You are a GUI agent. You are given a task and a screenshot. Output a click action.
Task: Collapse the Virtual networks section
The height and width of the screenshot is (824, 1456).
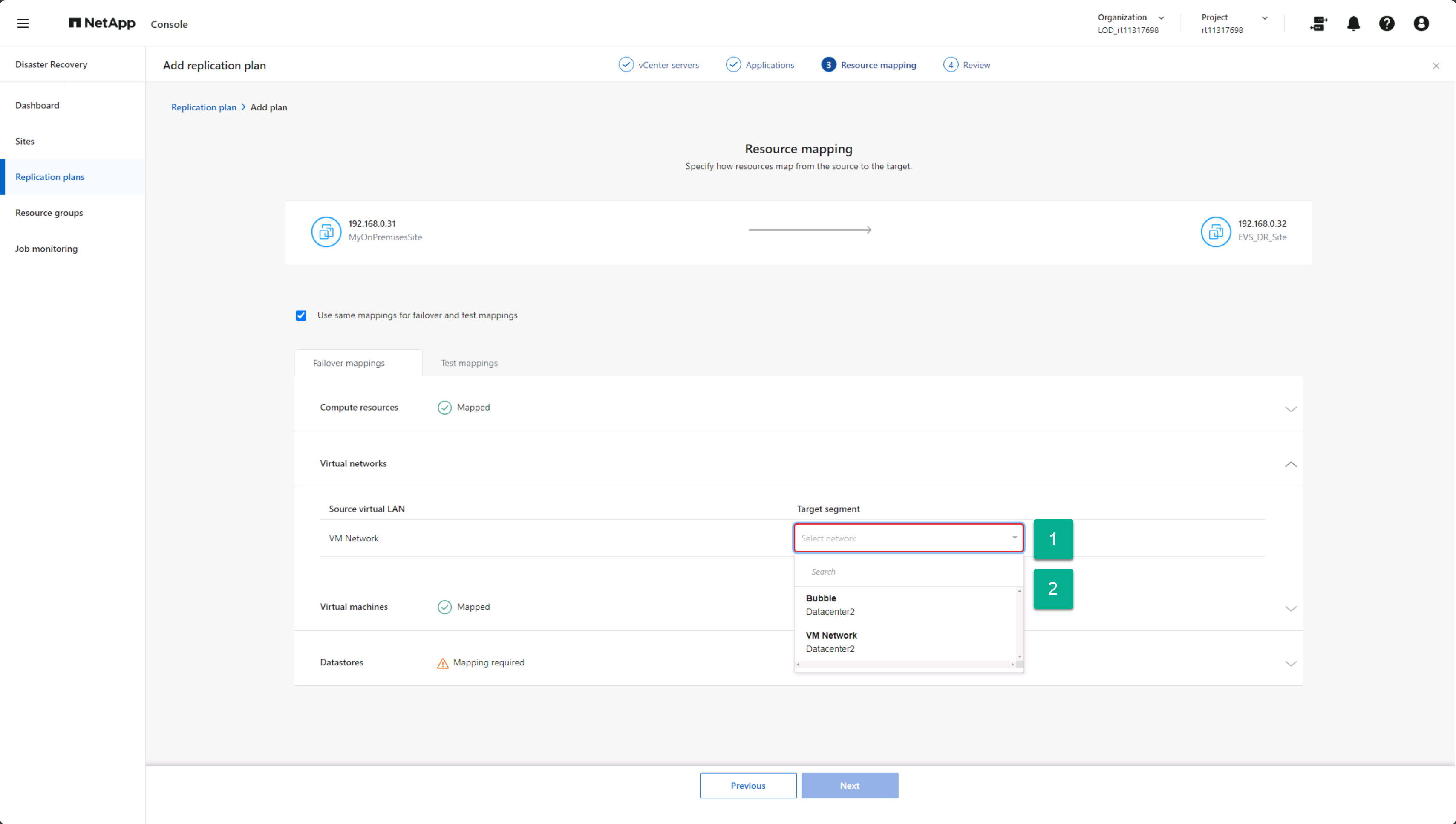1290,464
